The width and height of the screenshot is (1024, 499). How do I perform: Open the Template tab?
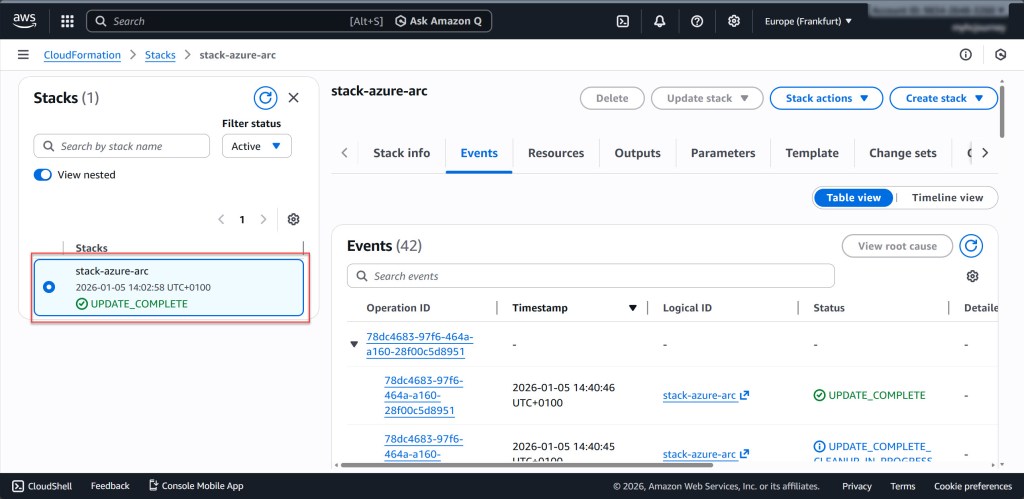[811, 153]
